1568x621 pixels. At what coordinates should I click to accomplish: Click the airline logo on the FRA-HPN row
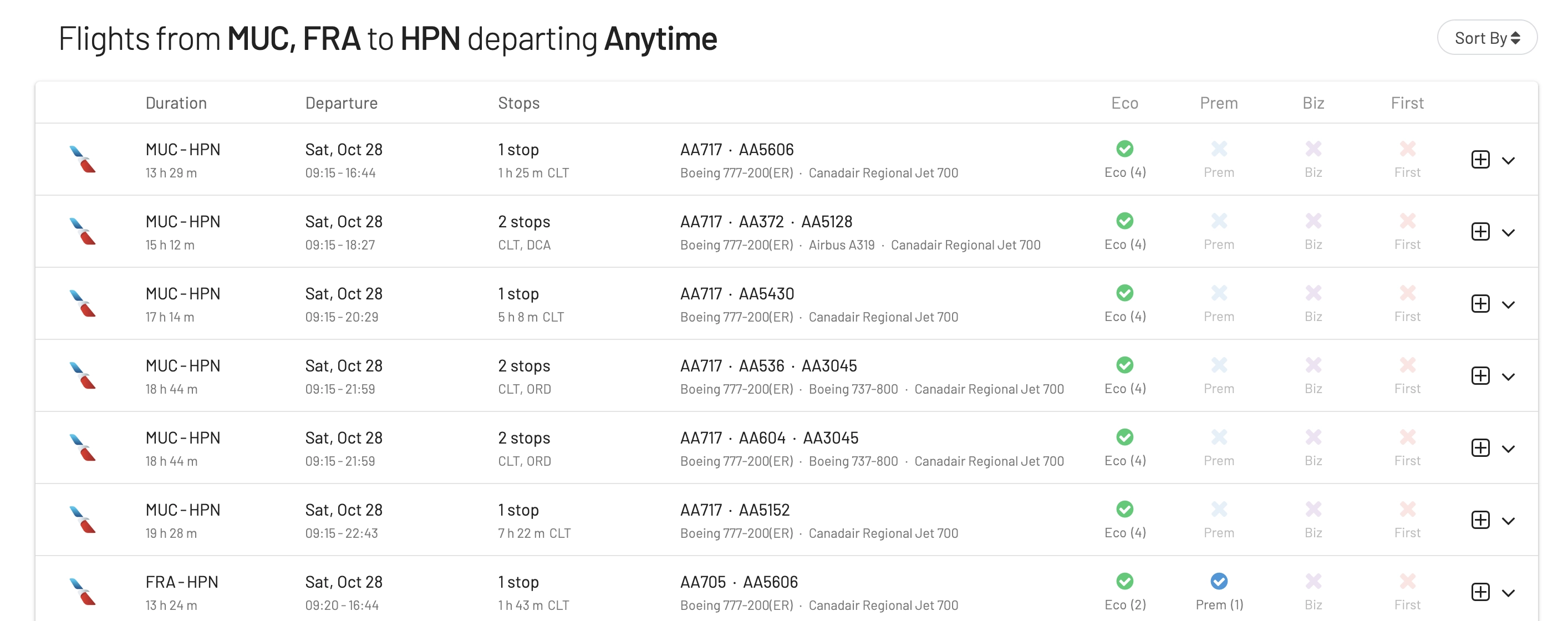pyautogui.click(x=82, y=592)
